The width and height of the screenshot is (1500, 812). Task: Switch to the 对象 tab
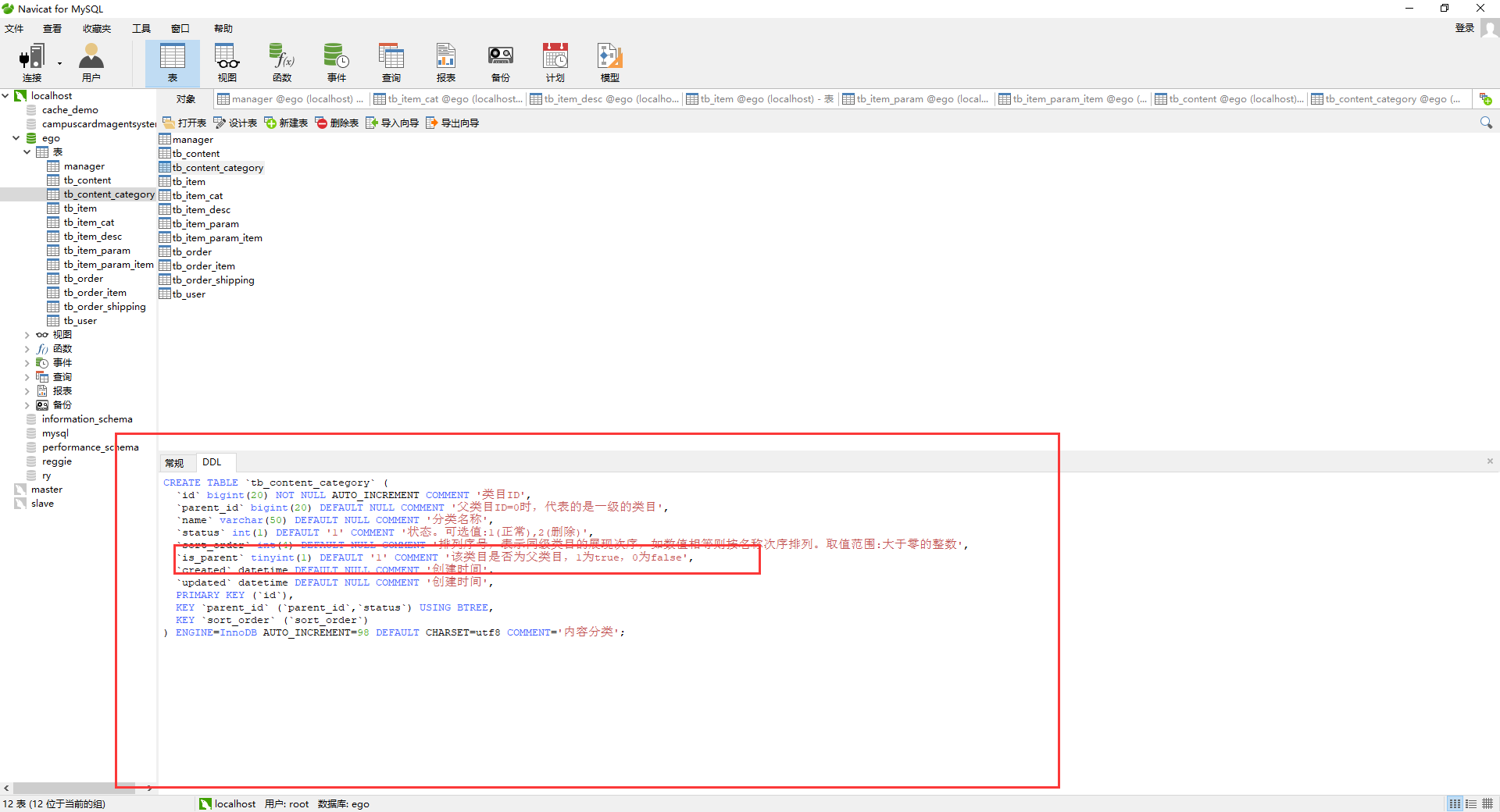click(x=185, y=99)
